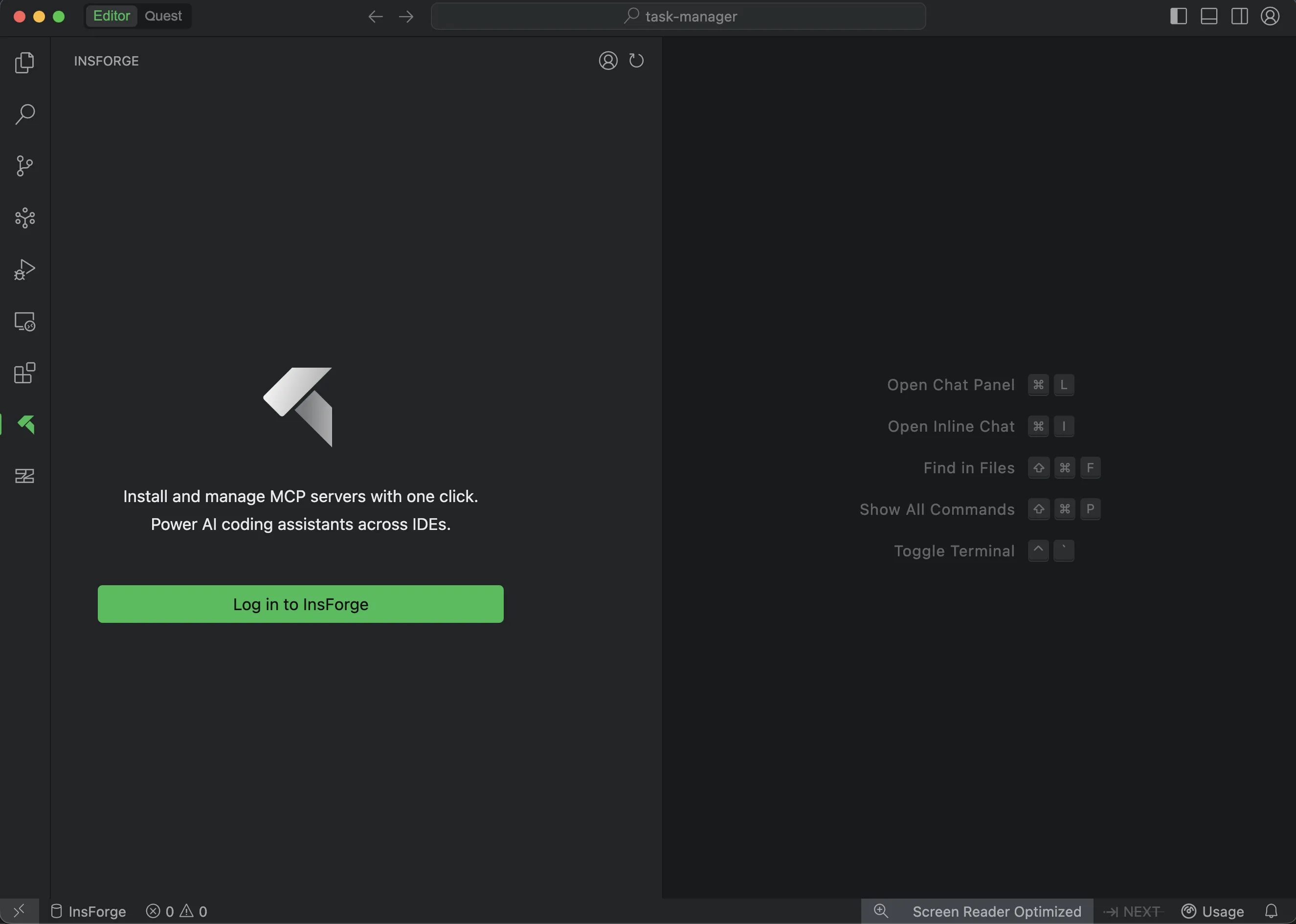Open the Extensions view
This screenshot has height=924, width=1296.
coord(24,373)
